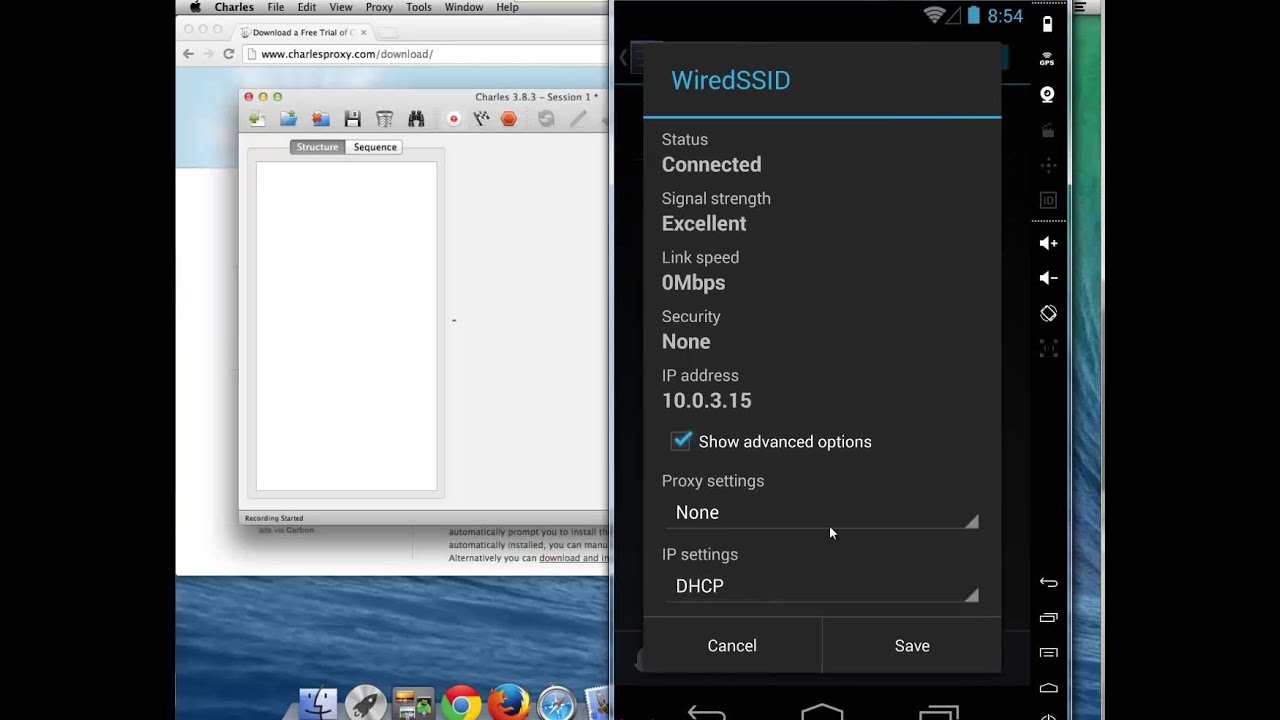The width and height of the screenshot is (1280, 720).
Task: Open the Genymotion battery widget icon
Action: click(1047, 24)
